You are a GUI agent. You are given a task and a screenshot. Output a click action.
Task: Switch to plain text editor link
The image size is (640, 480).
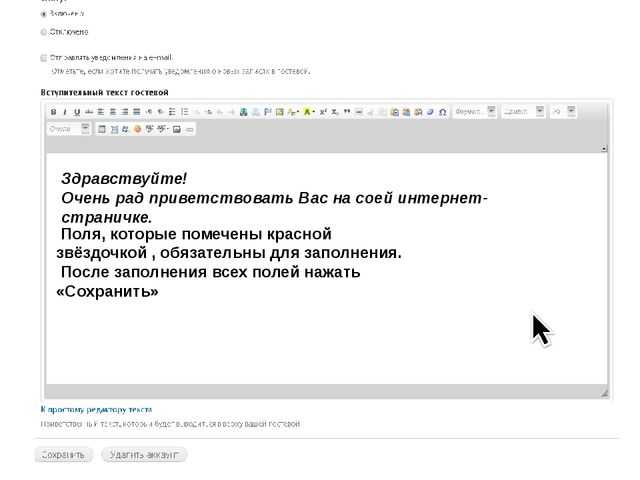(x=96, y=409)
